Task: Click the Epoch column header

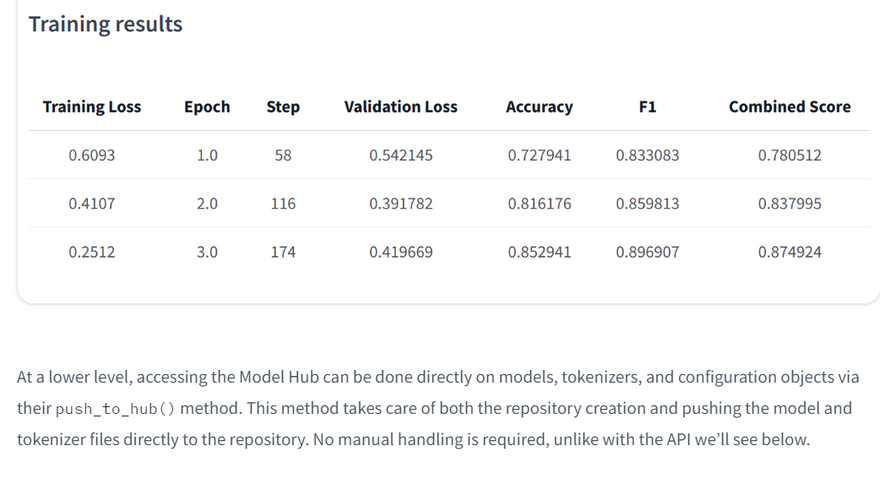Action: pos(207,107)
